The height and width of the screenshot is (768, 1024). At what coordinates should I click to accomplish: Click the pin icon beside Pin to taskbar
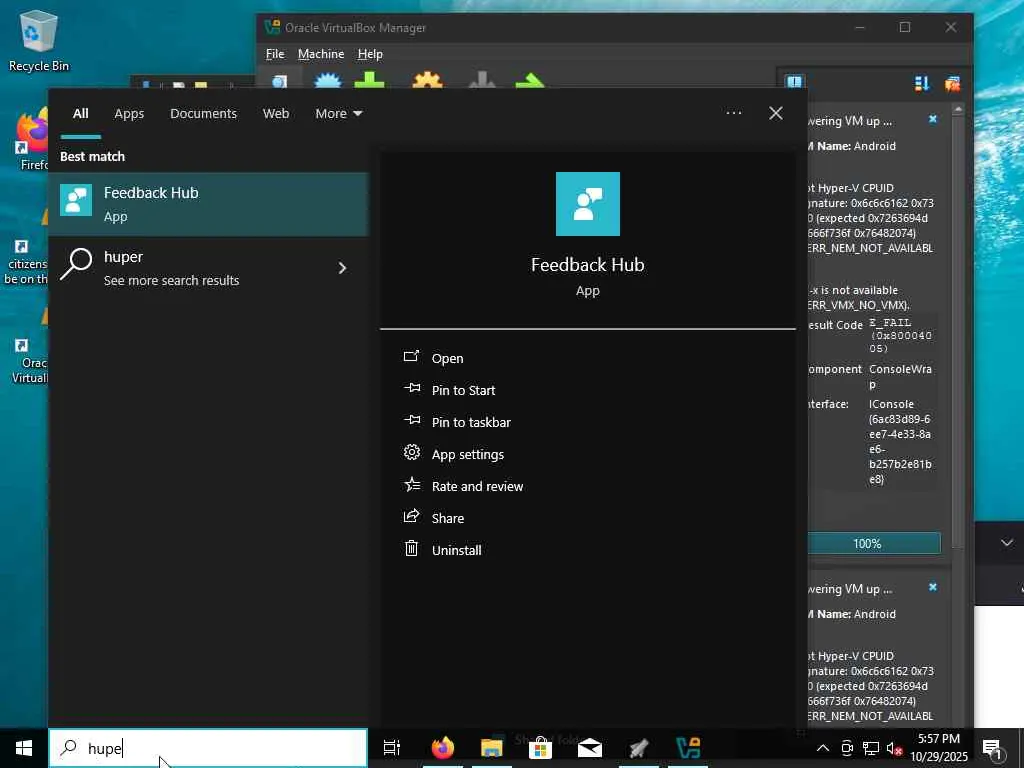point(411,420)
